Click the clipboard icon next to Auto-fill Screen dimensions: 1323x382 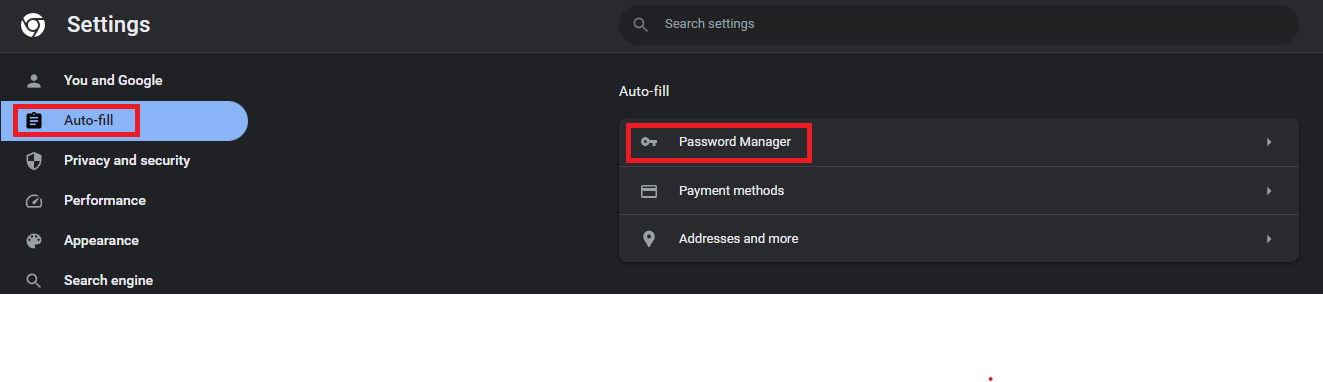(x=34, y=121)
